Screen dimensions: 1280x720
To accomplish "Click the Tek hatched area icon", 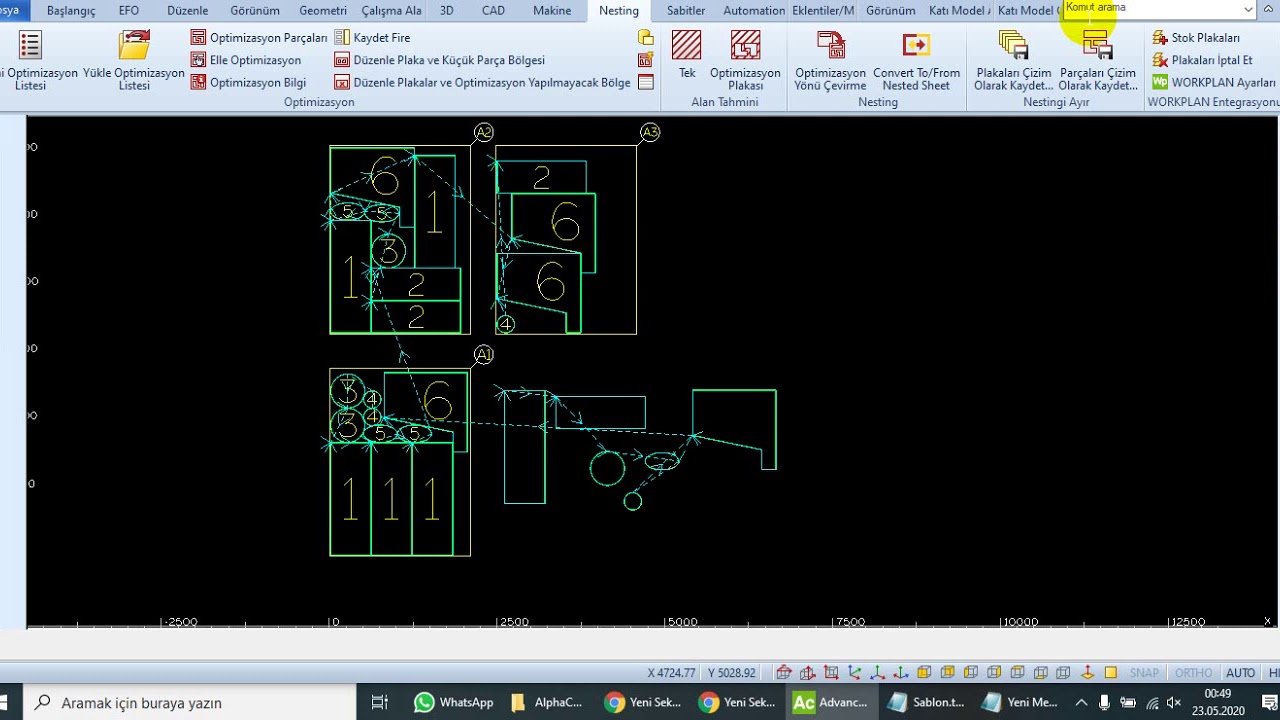I will pyautogui.click(x=687, y=46).
